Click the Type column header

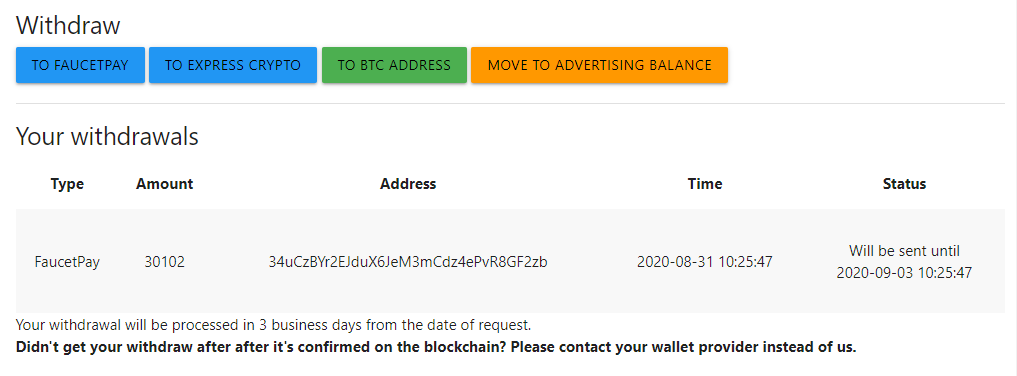67,184
